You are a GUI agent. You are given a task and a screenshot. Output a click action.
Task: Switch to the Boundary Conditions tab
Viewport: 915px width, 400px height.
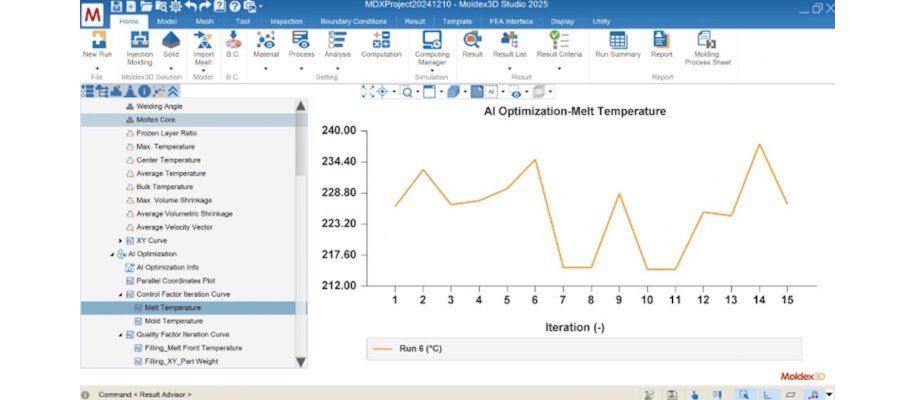[352, 20]
